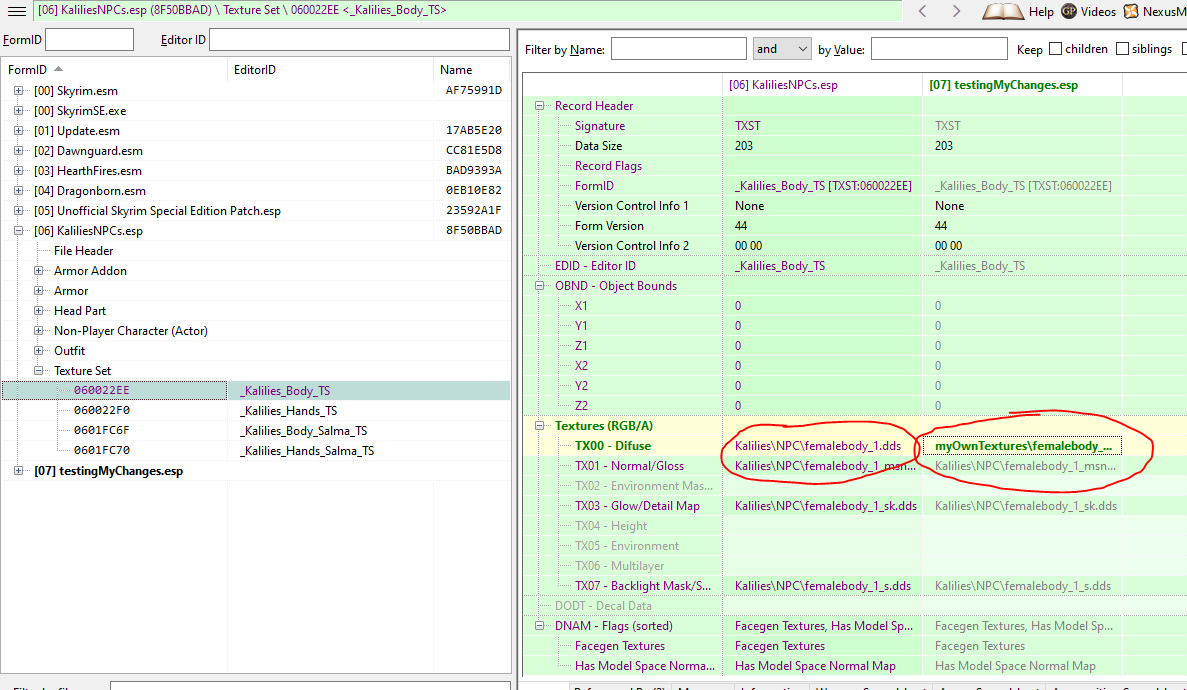Expand the [07] testingMyChanges.esp node
The height and width of the screenshot is (690, 1187).
pos(18,470)
